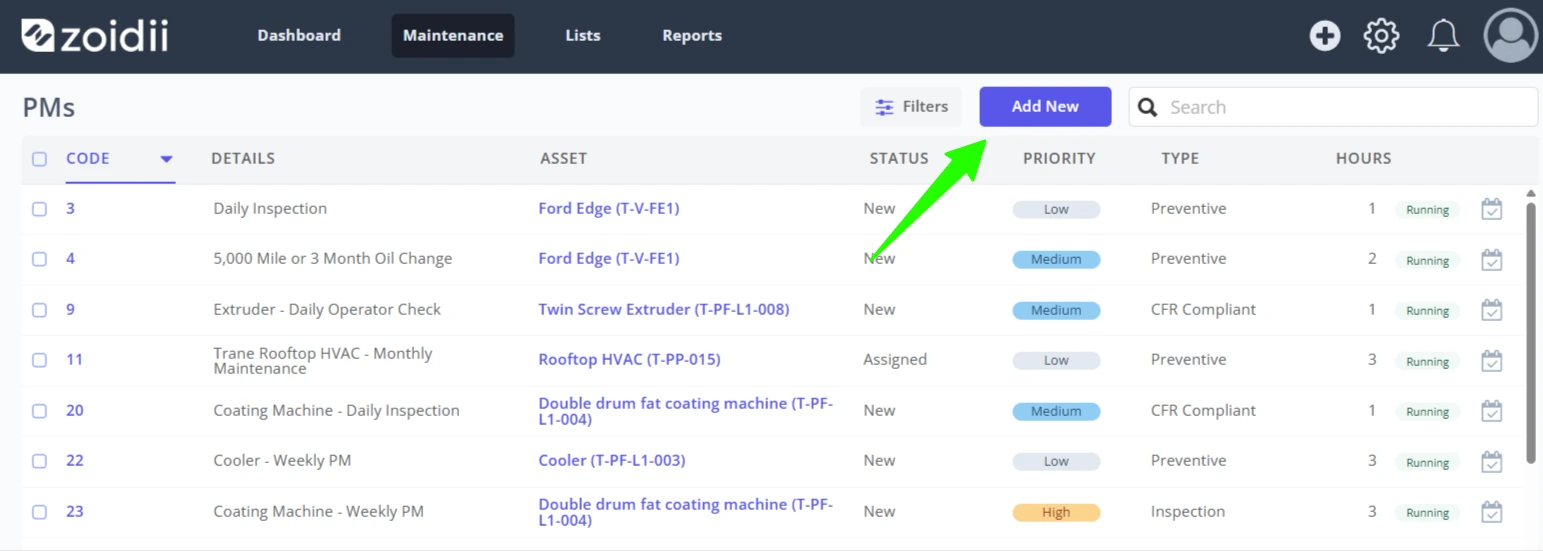Click the High priority badge in row 23
The height and width of the screenshot is (551, 1543).
[1056, 513]
